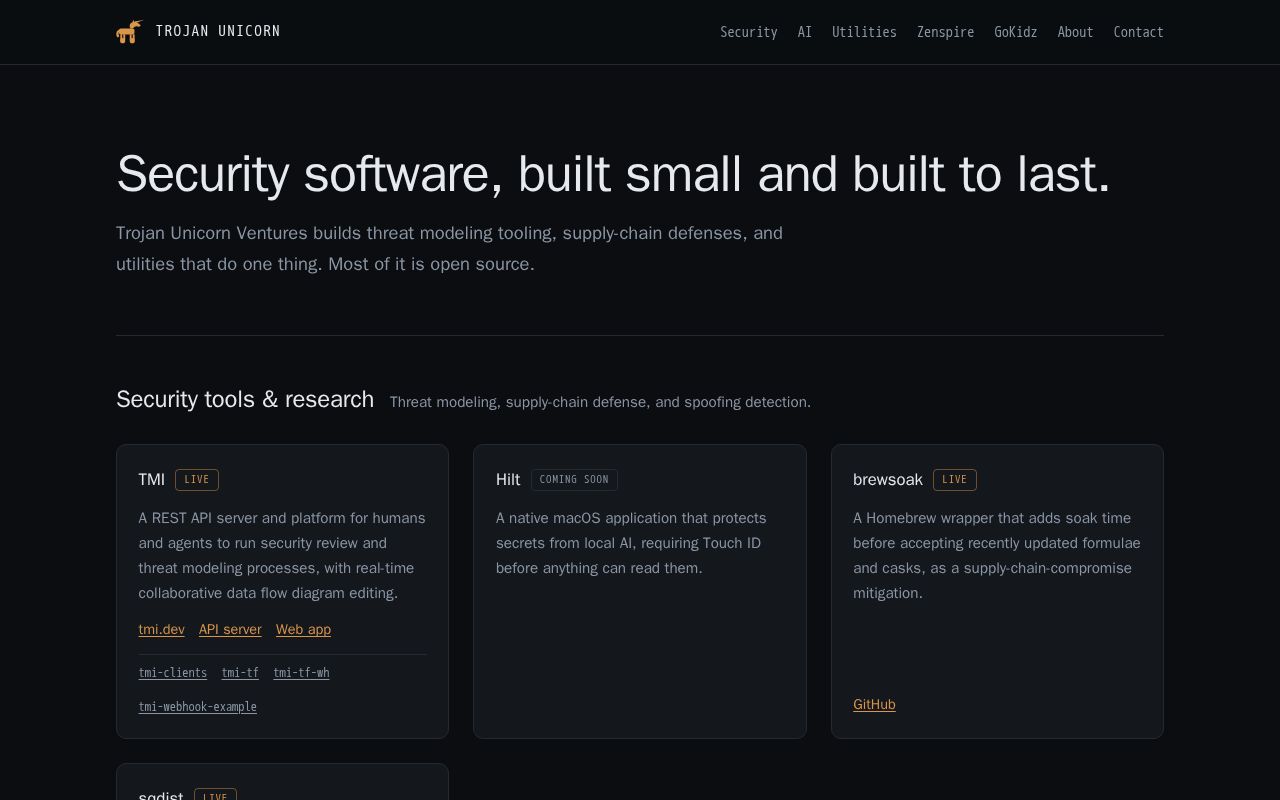Click the tmi-tf link
The width and height of the screenshot is (1280, 800).
tap(240, 673)
